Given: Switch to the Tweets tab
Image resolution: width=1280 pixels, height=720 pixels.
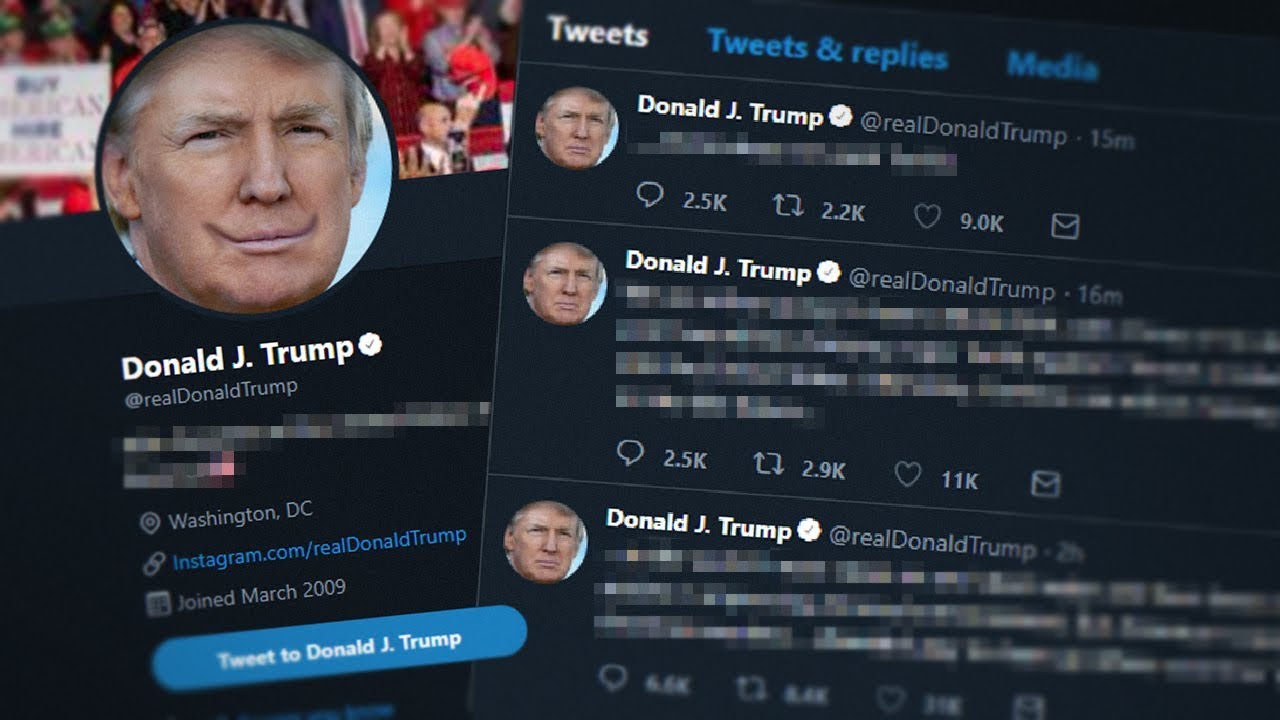Looking at the screenshot, I should click(x=597, y=31).
